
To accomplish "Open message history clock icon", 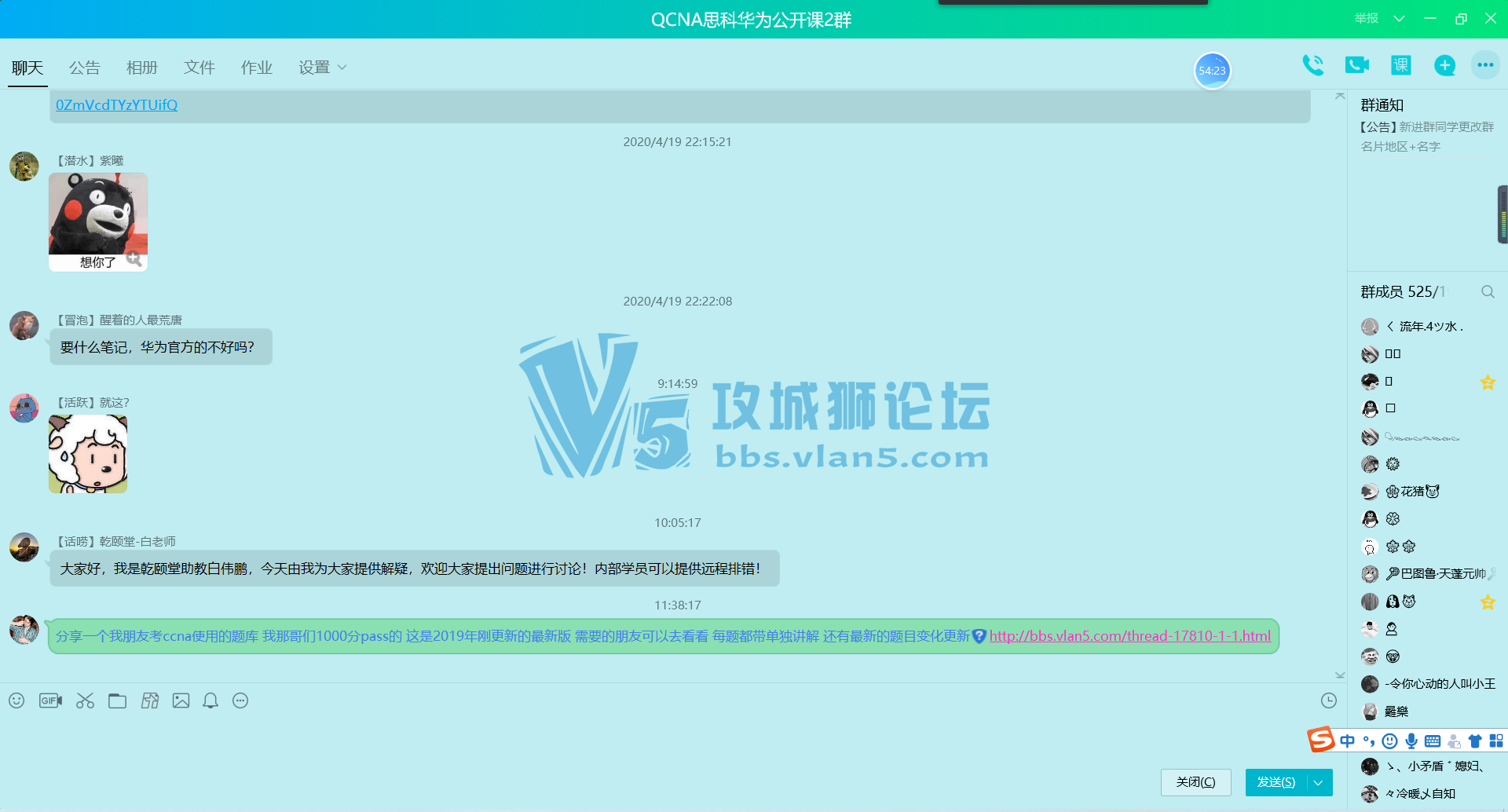I will click(1328, 700).
